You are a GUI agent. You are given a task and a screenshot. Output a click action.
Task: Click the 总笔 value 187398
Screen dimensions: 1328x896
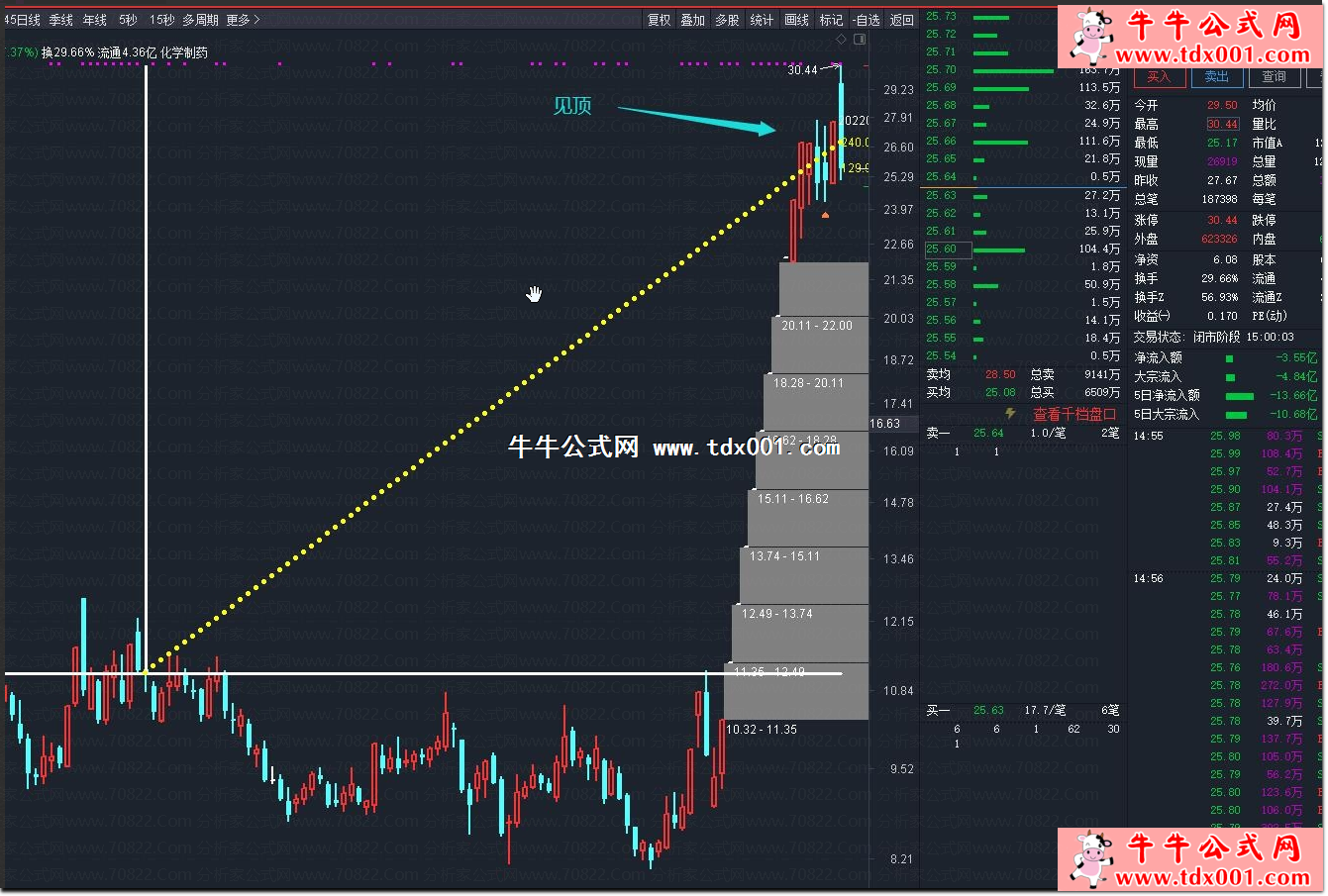[x=1219, y=199]
